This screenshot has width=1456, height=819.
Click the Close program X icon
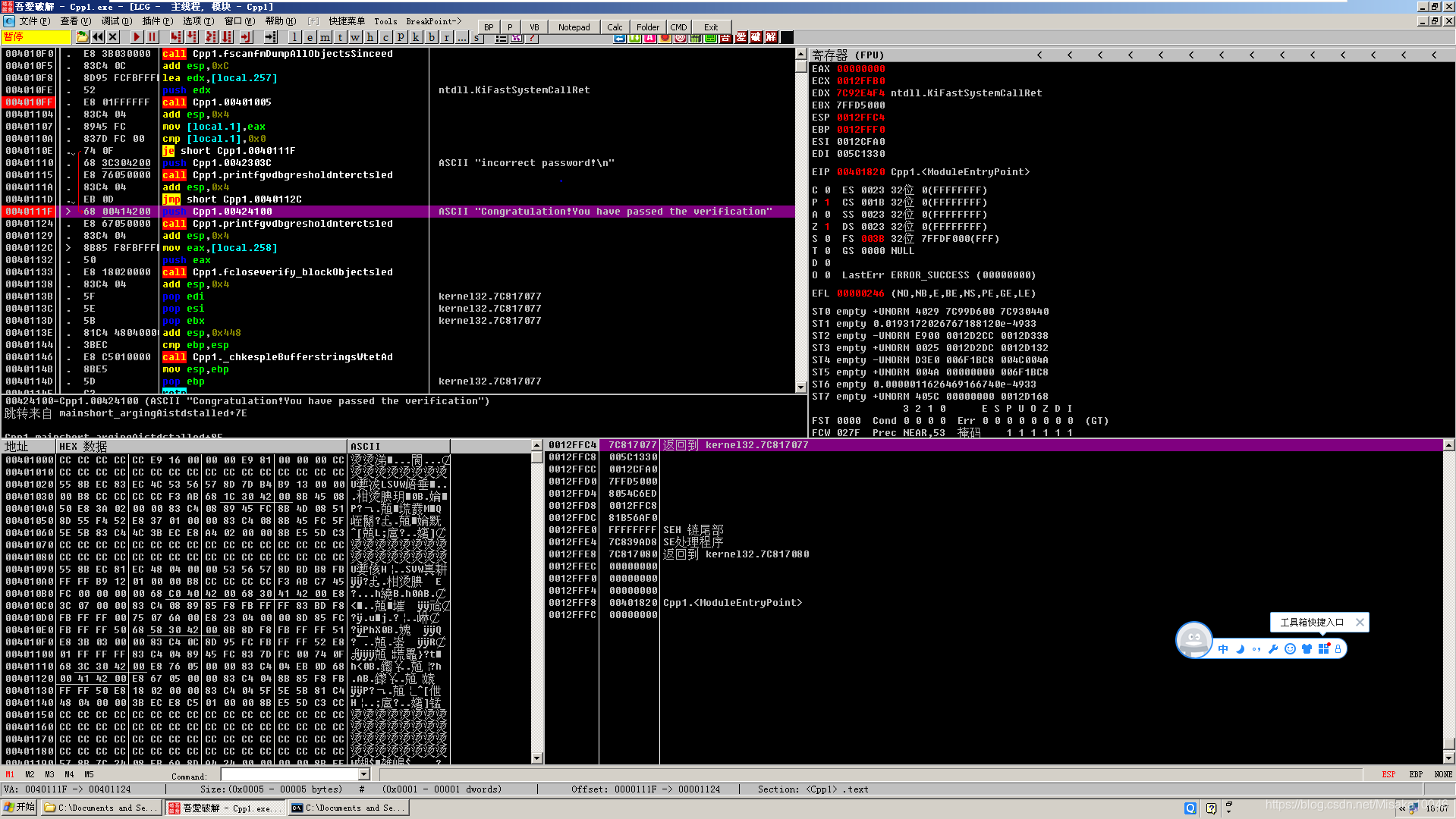coord(113,36)
